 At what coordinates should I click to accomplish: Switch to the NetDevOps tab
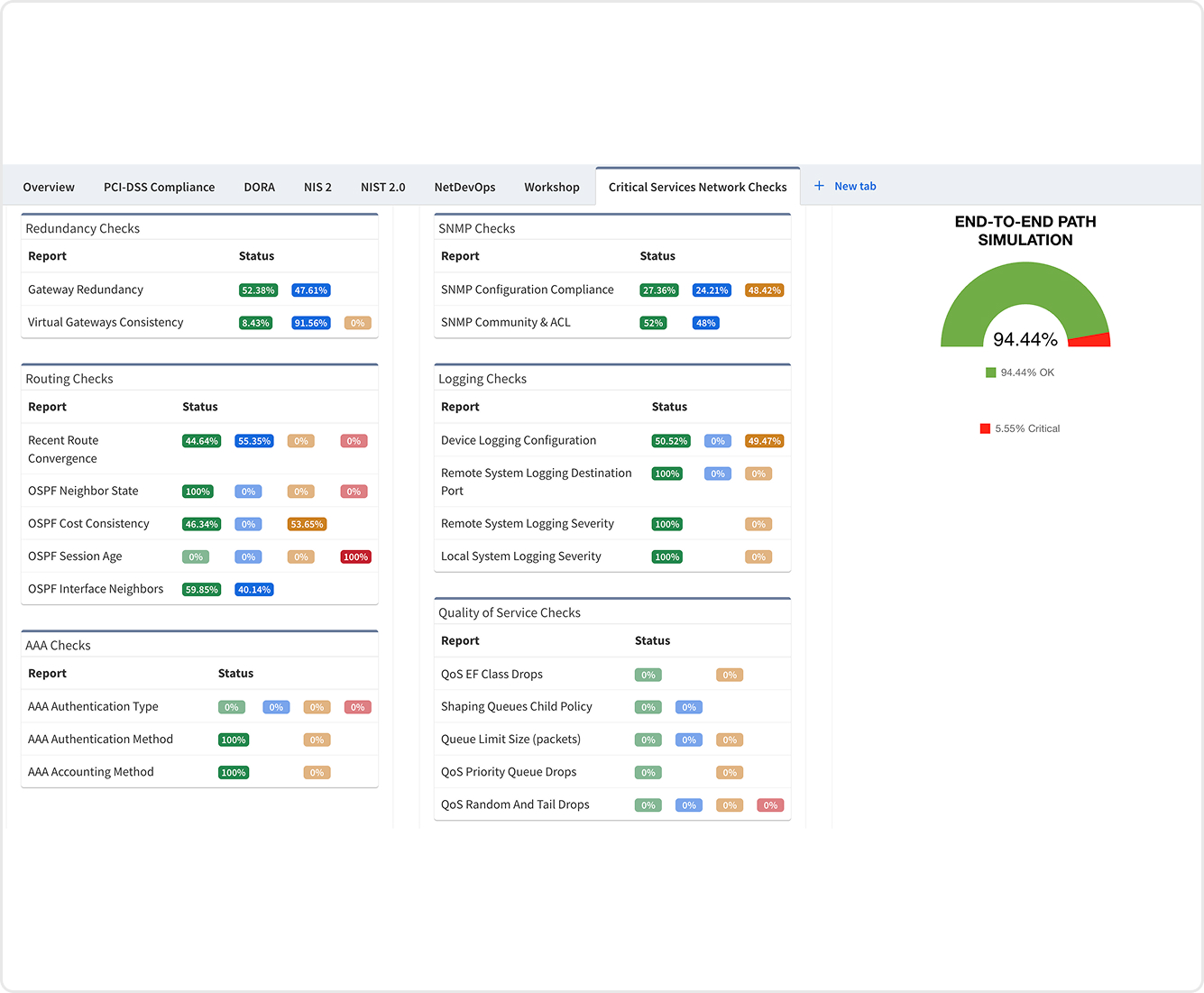point(464,188)
